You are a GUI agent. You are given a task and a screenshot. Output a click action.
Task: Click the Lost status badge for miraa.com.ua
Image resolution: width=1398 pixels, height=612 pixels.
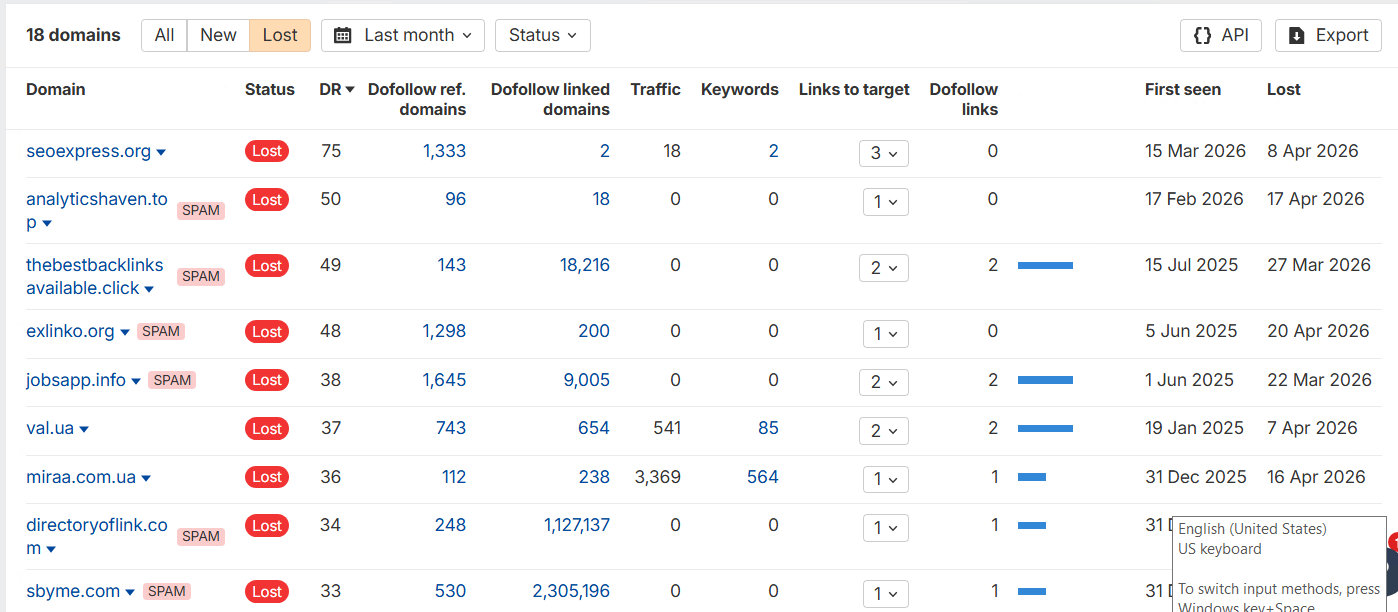267,477
